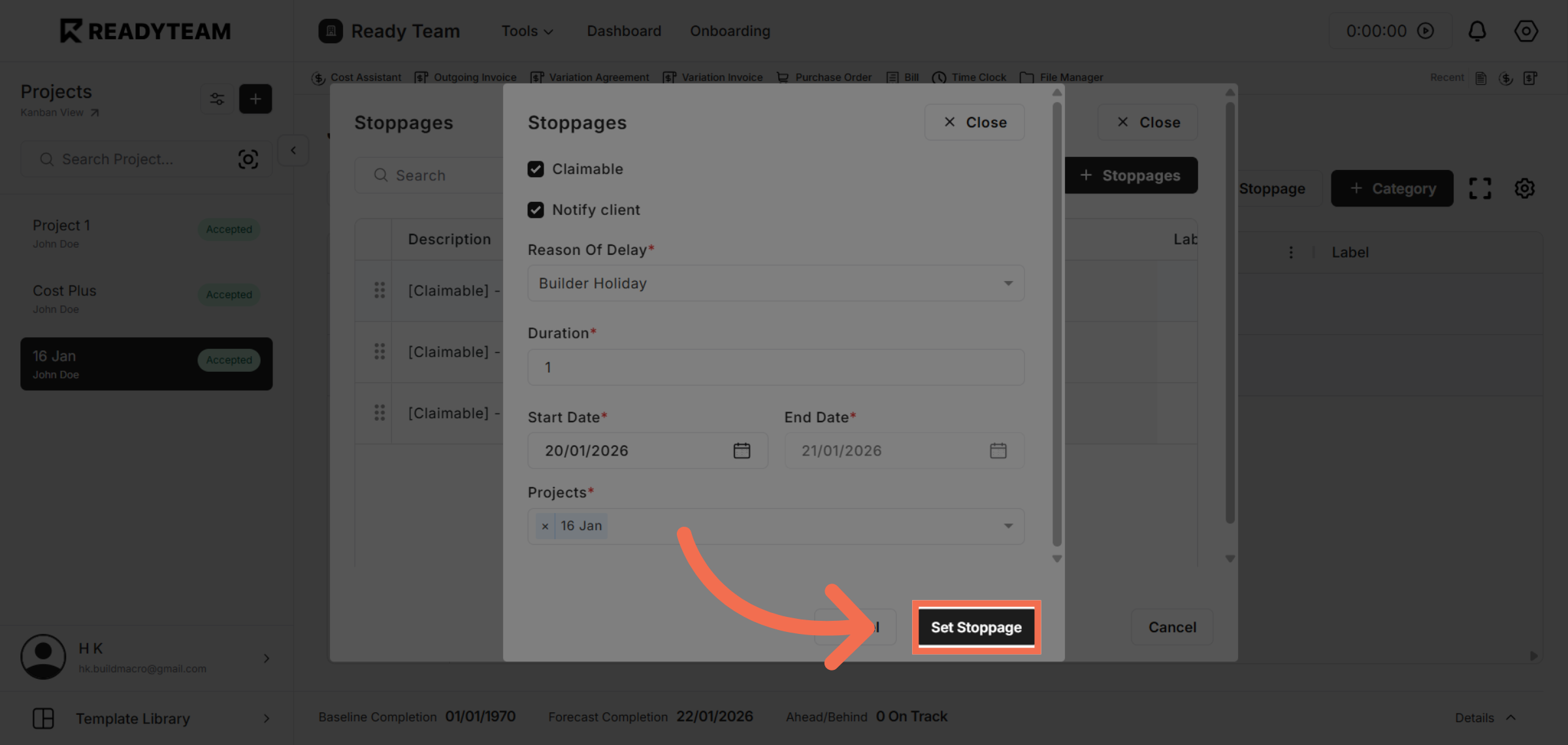Expand the Projects selection dropdown
The width and height of the screenshot is (1568, 745).
(1007, 526)
